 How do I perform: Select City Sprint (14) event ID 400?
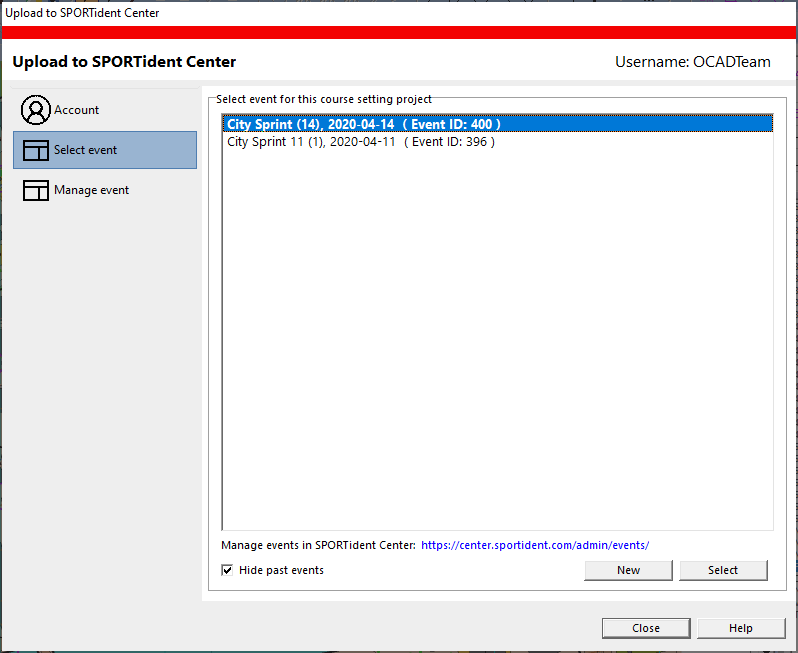point(498,124)
